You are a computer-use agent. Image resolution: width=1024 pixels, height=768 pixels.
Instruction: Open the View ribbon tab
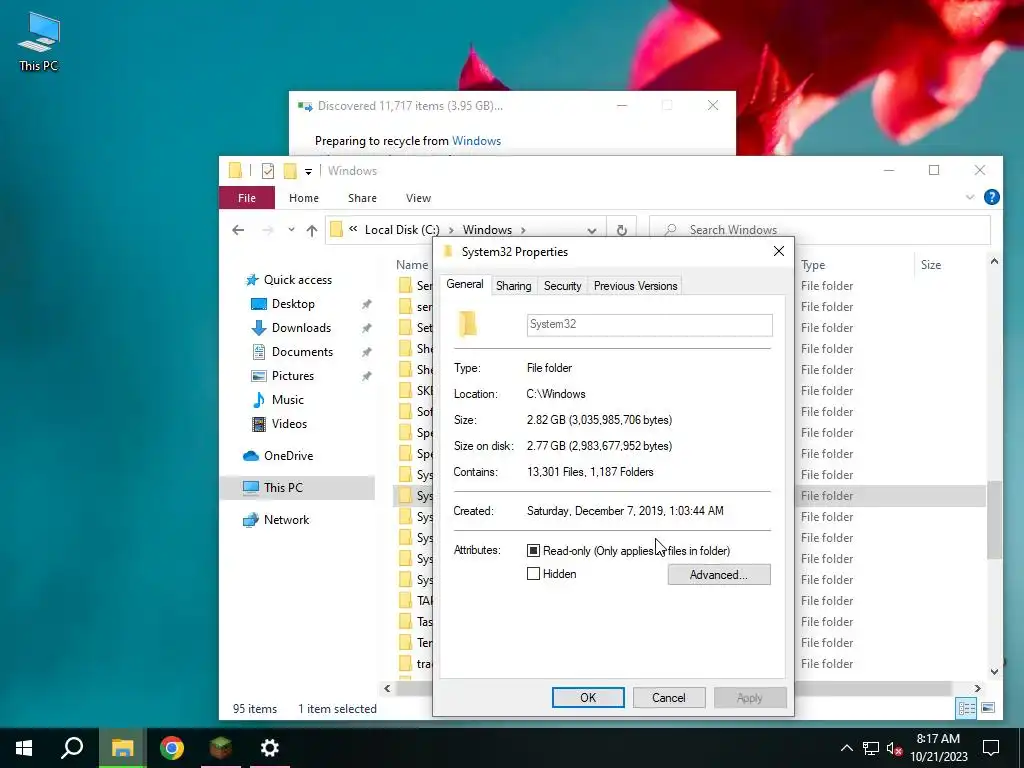pos(418,198)
